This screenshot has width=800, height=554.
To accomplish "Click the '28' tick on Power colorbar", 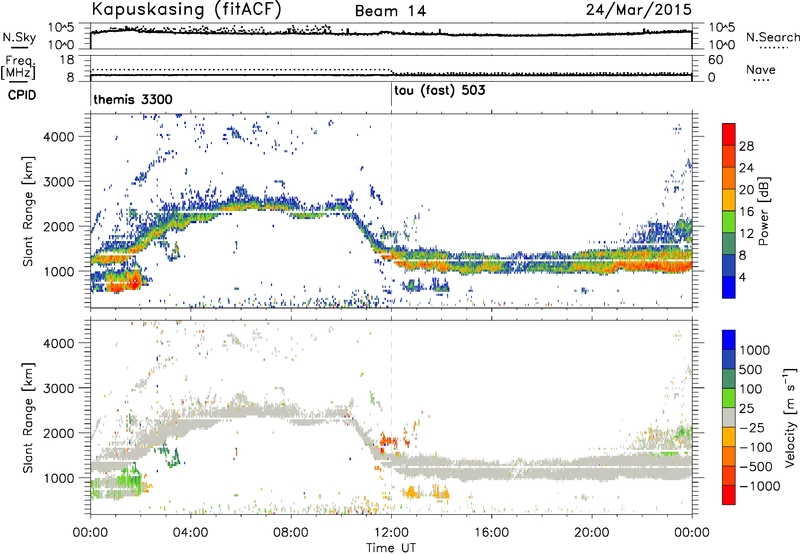I will tap(746, 146).
